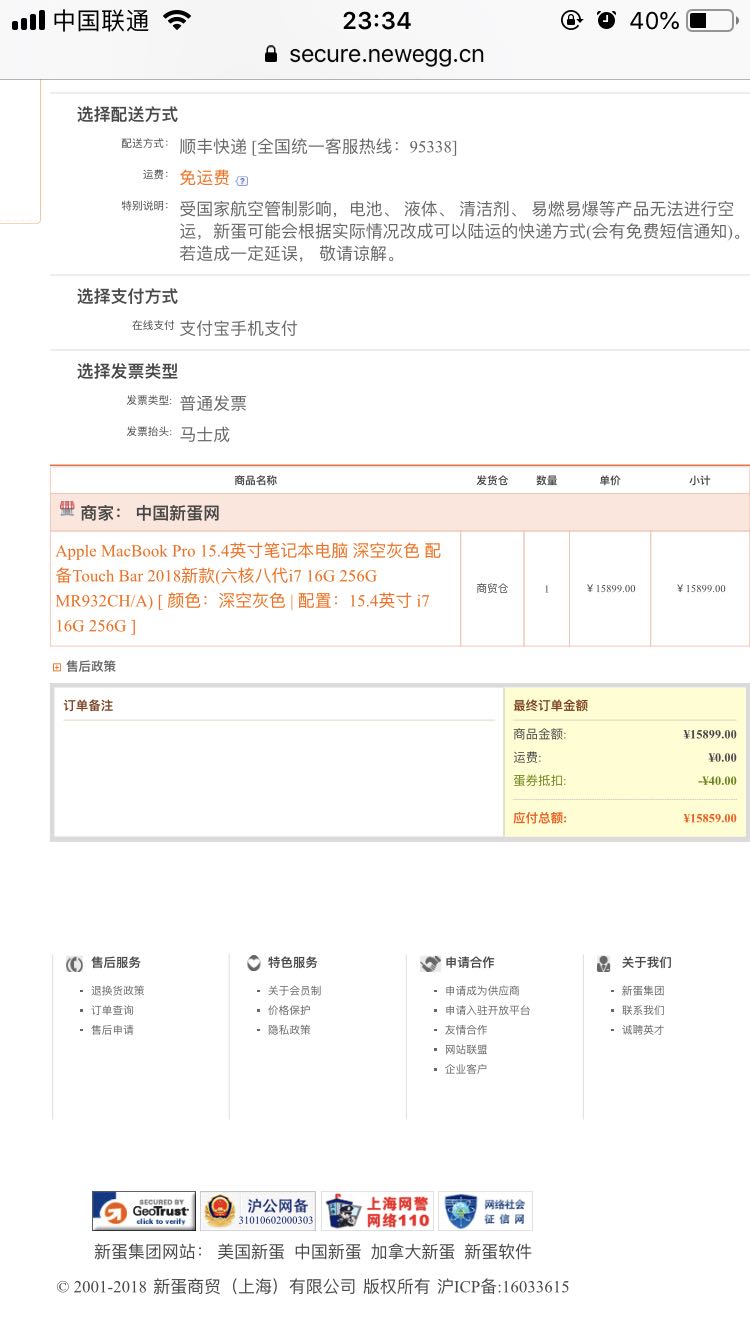Select the 蛋券抵扣 -¥40.00 value
This screenshot has width=750, height=1334.
click(717, 781)
